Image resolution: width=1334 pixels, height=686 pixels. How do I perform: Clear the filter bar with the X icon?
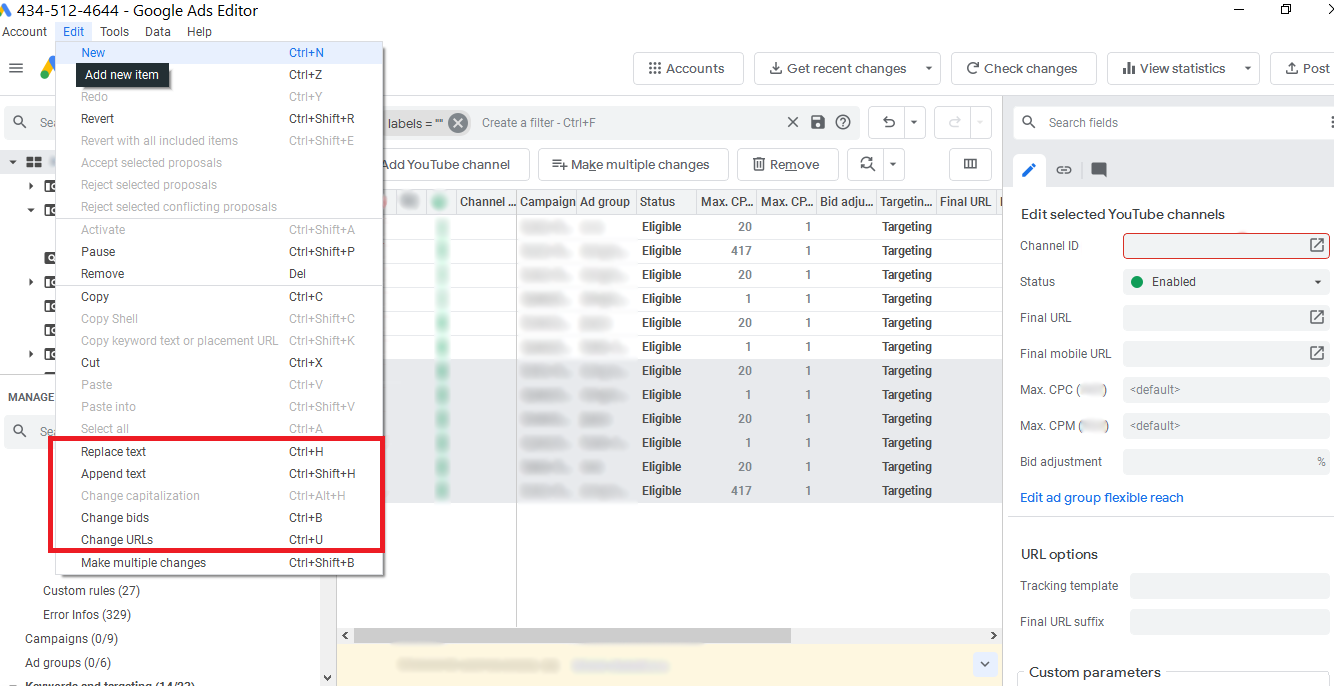click(793, 122)
